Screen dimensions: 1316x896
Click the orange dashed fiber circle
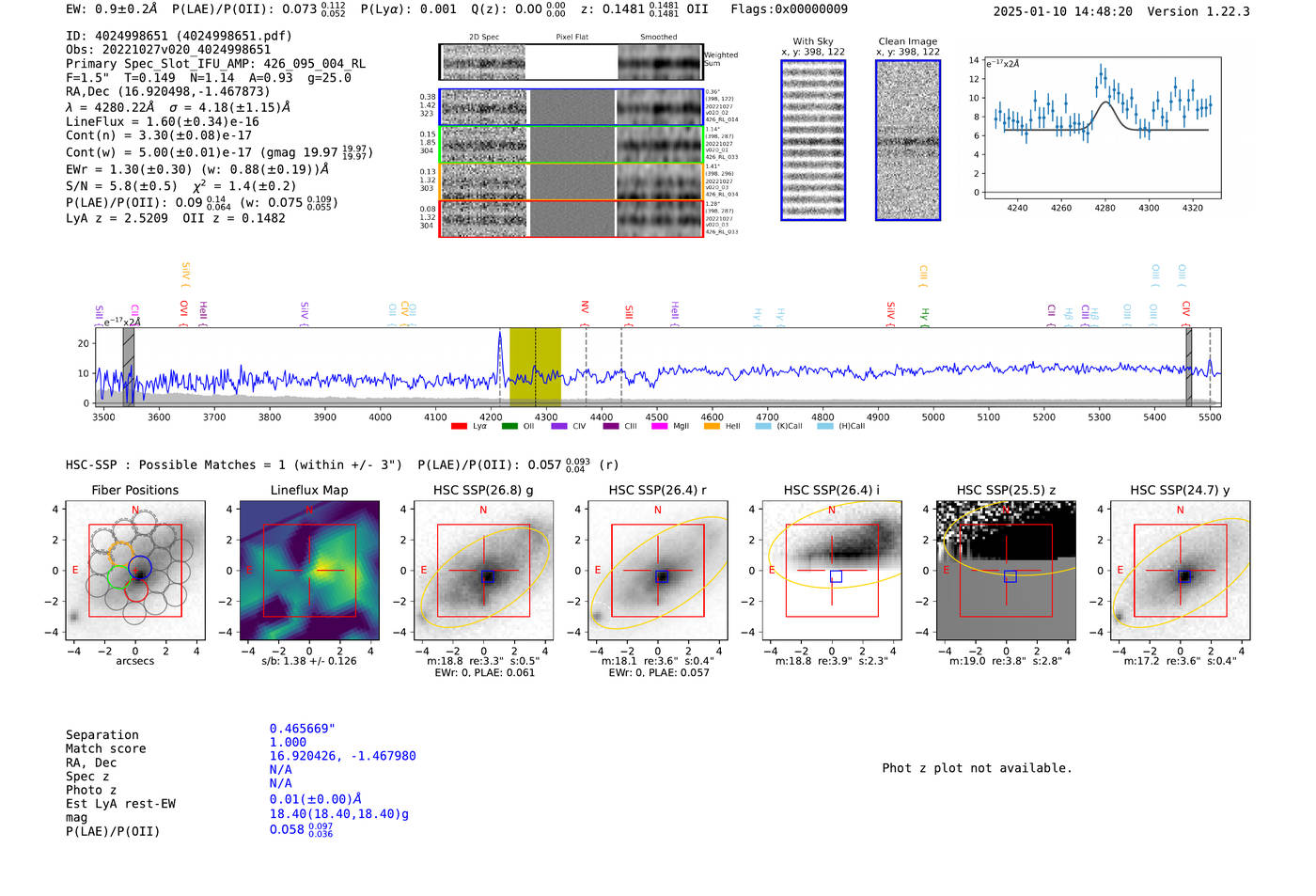point(122,554)
